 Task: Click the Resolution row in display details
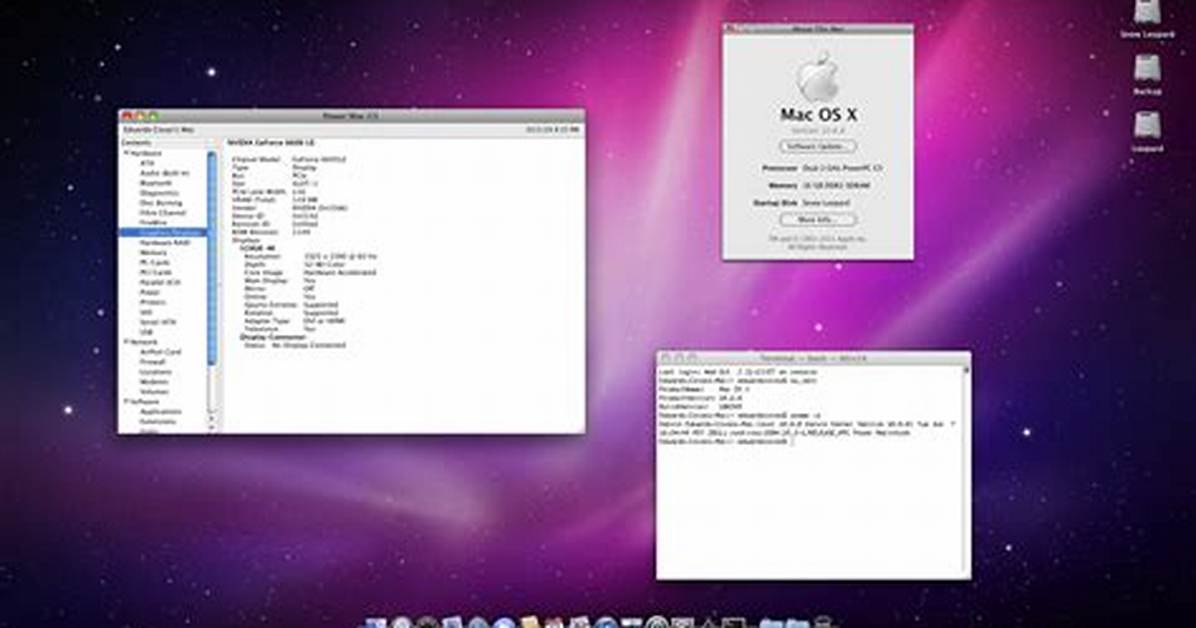pos(310,256)
